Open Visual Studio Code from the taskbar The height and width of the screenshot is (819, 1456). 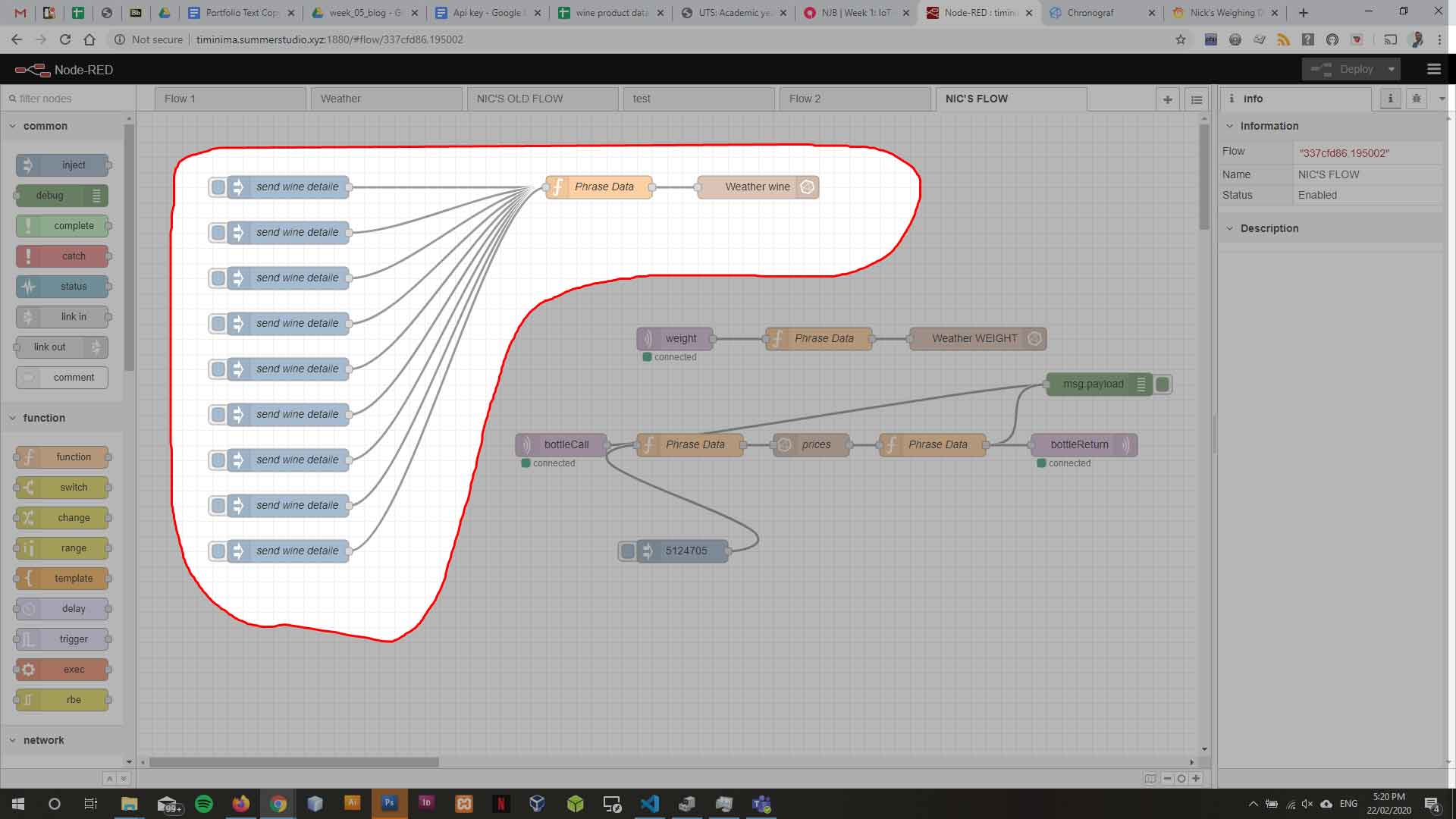pyautogui.click(x=649, y=804)
